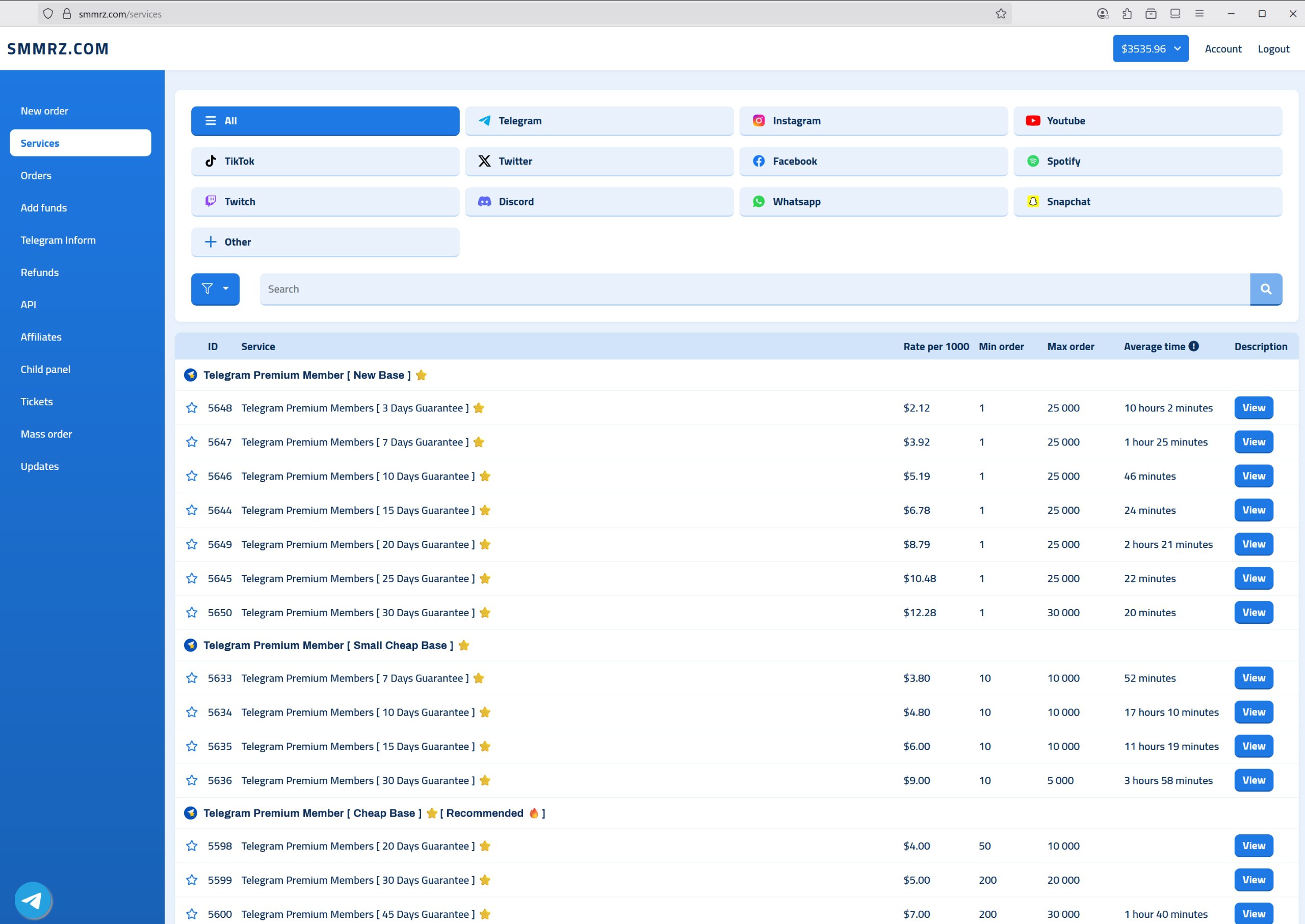The image size is (1305, 924).
Task: Toggle favorite star for service 5633
Action: coord(192,678)
